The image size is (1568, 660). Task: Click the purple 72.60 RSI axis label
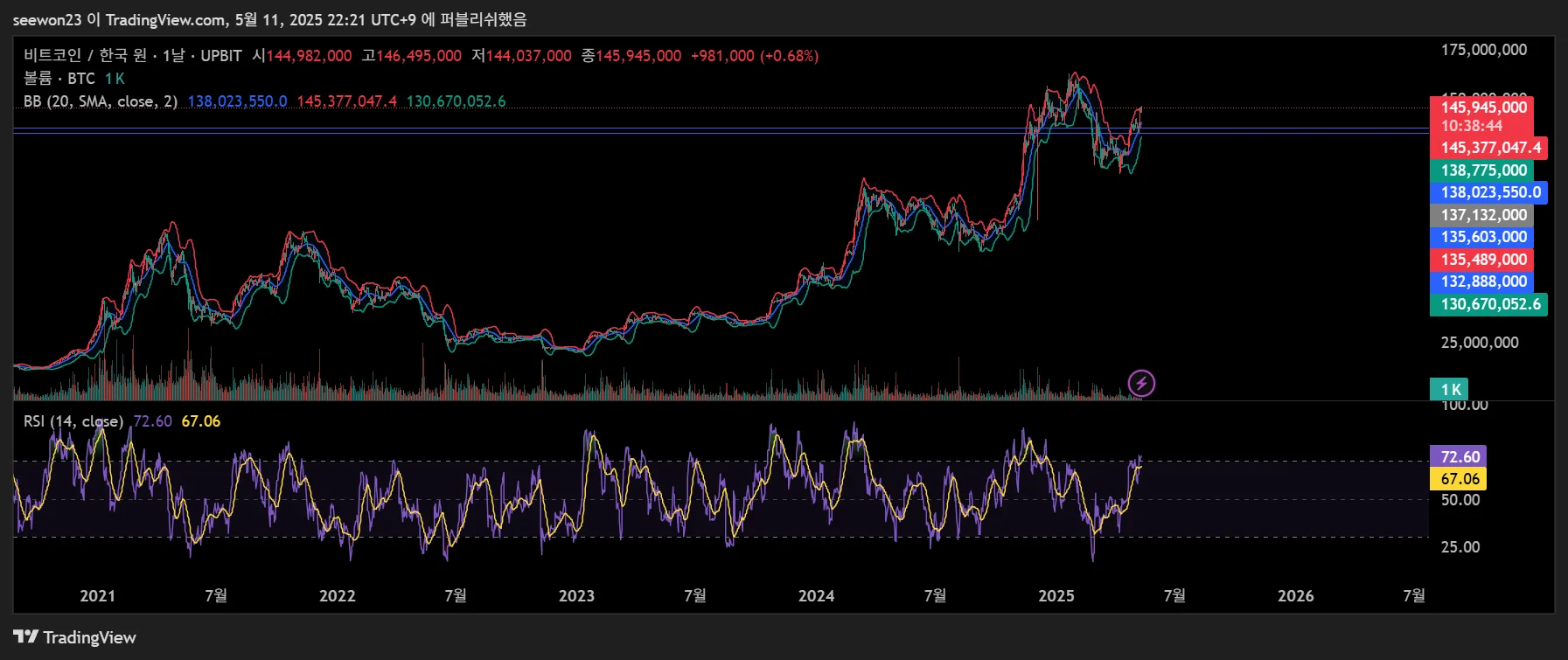pyautogui.click(x=1459, y=457)
